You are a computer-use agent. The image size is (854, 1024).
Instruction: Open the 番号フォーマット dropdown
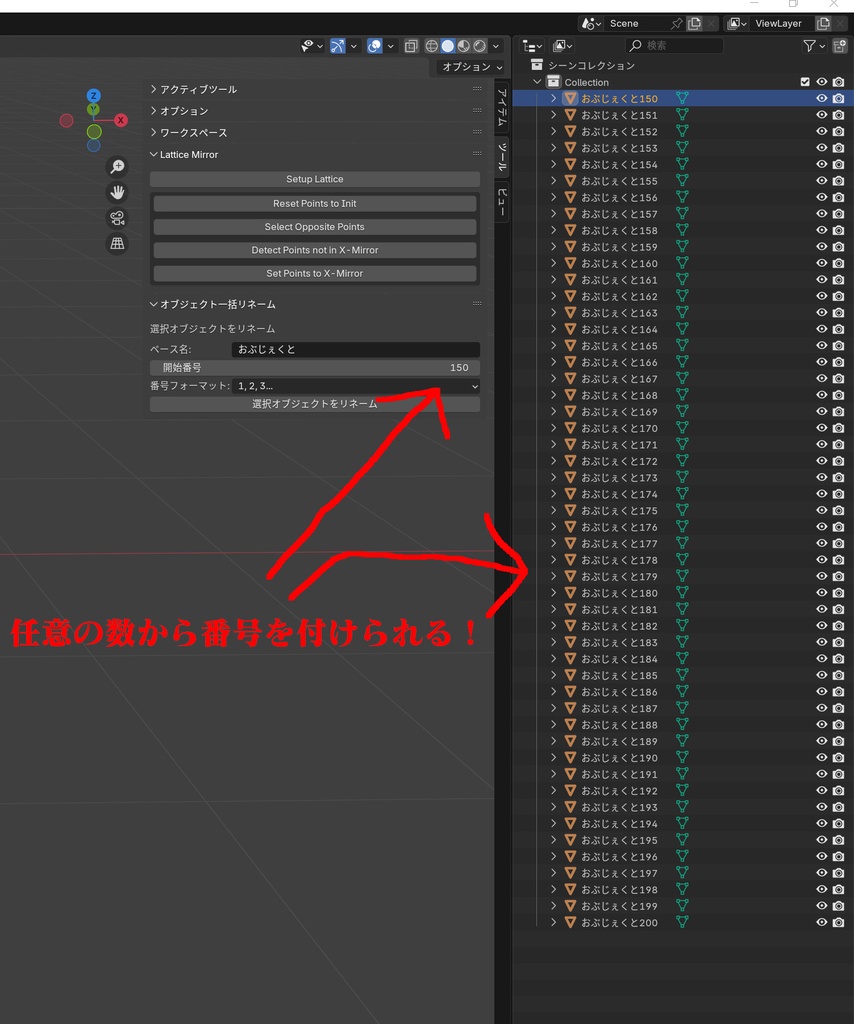pyautogui.click(x=355, y=385)
